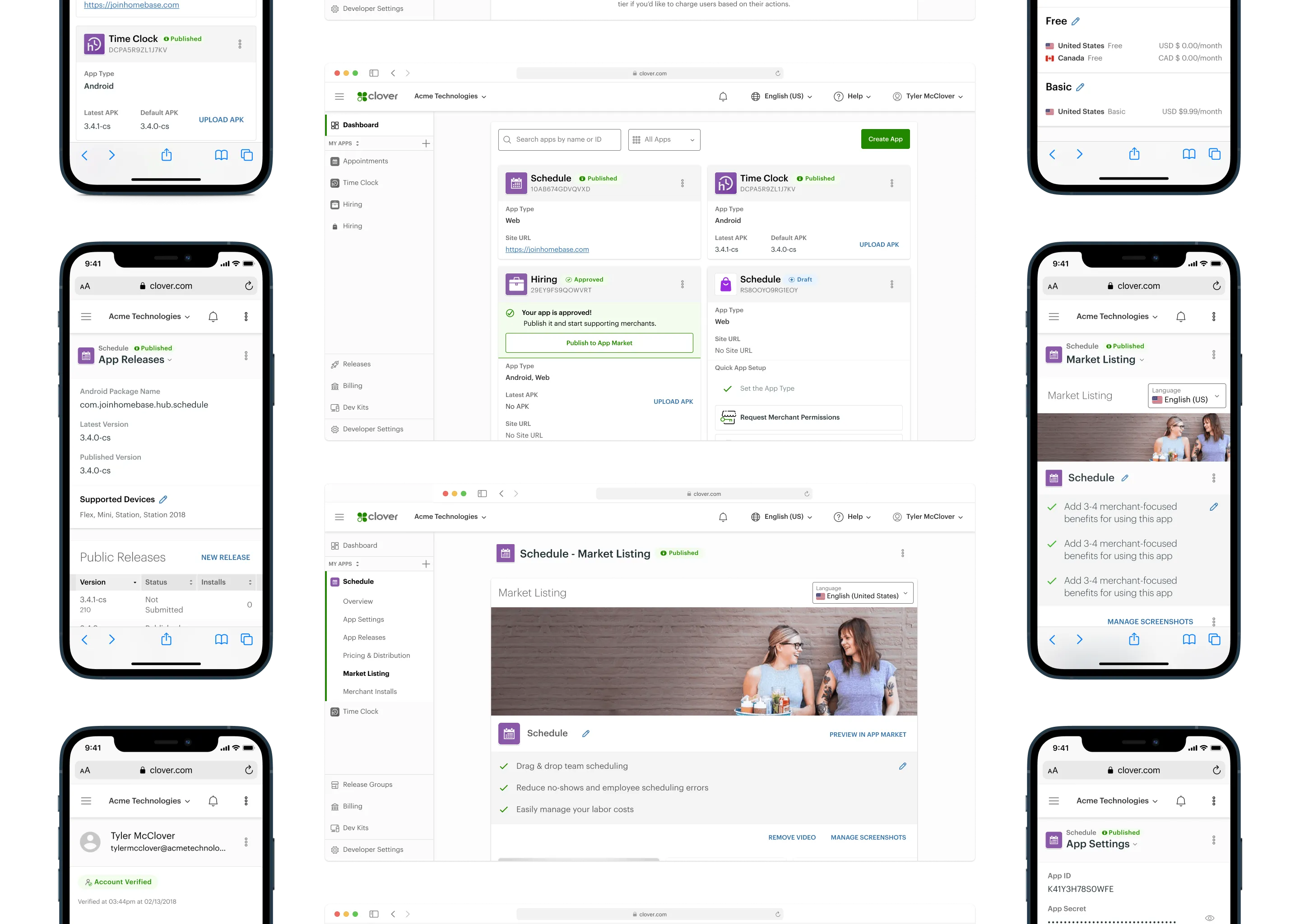Toggle the Safari sidebar icon in the dashboard window
Image resolution: width=1300 pixels, height=924 pixels.
pyautogui.click(x=374, y=73)
